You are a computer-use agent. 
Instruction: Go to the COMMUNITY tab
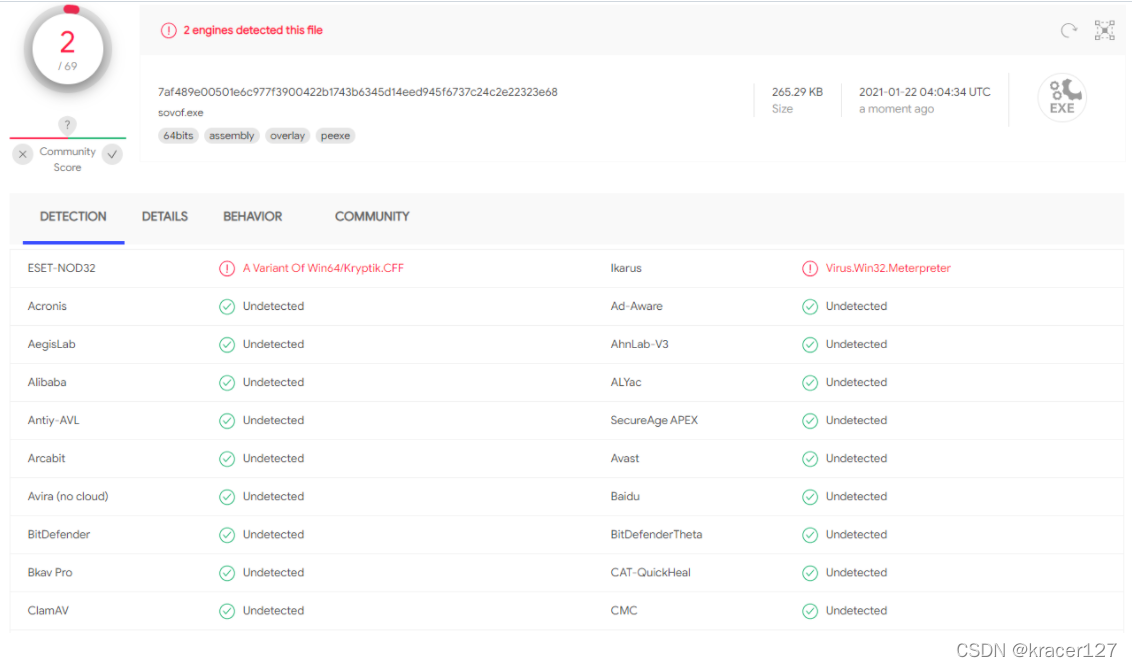[371, 216]
